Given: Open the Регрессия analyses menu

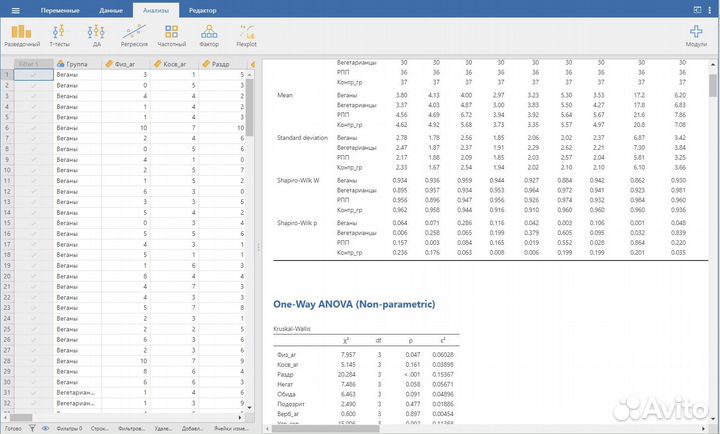Looking at the screenshot, I should click(134, 36).
